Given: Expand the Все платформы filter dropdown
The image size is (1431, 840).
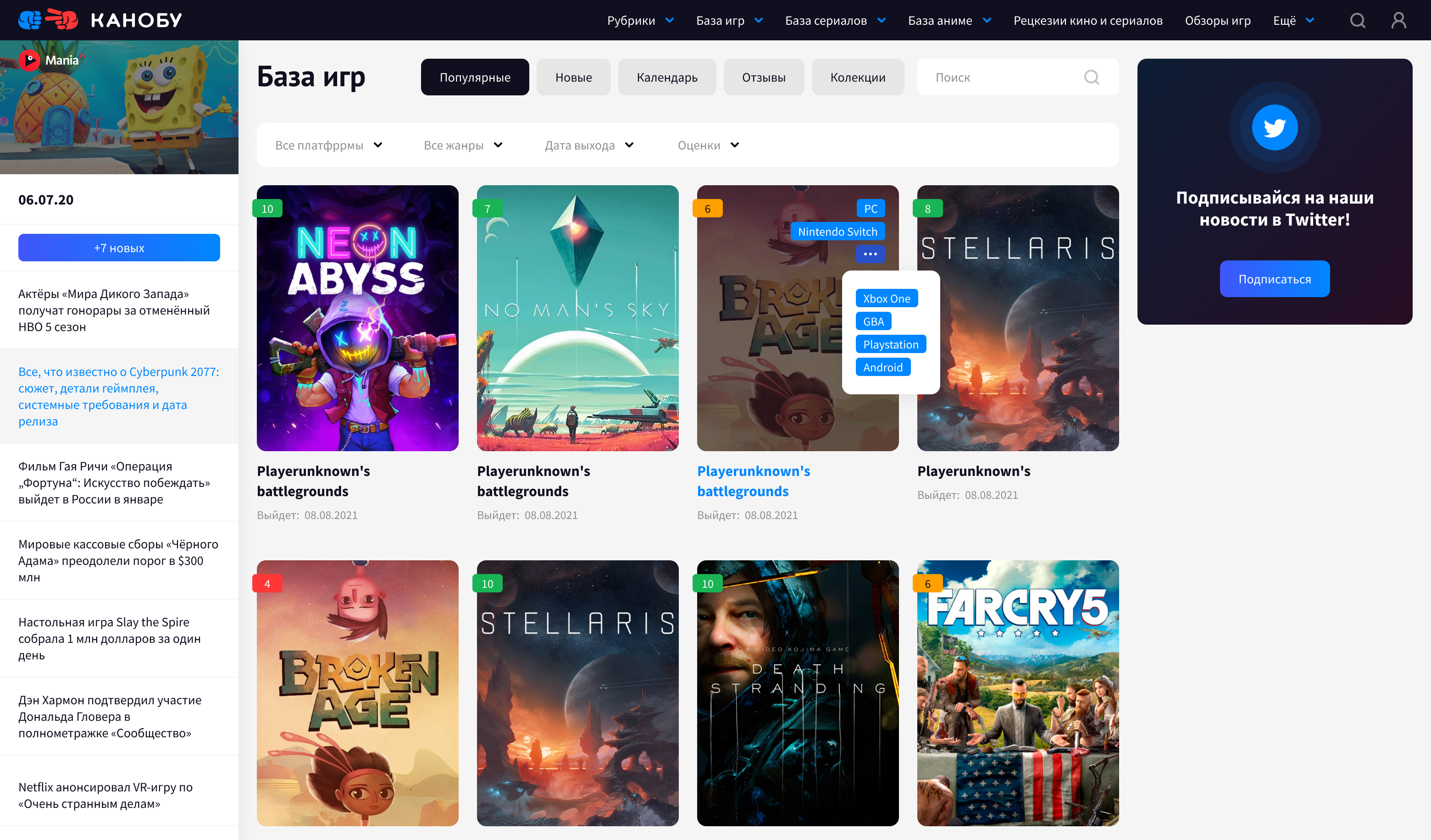Looking at the screenshot, I should pyautogui.click(x=329, y=145).
